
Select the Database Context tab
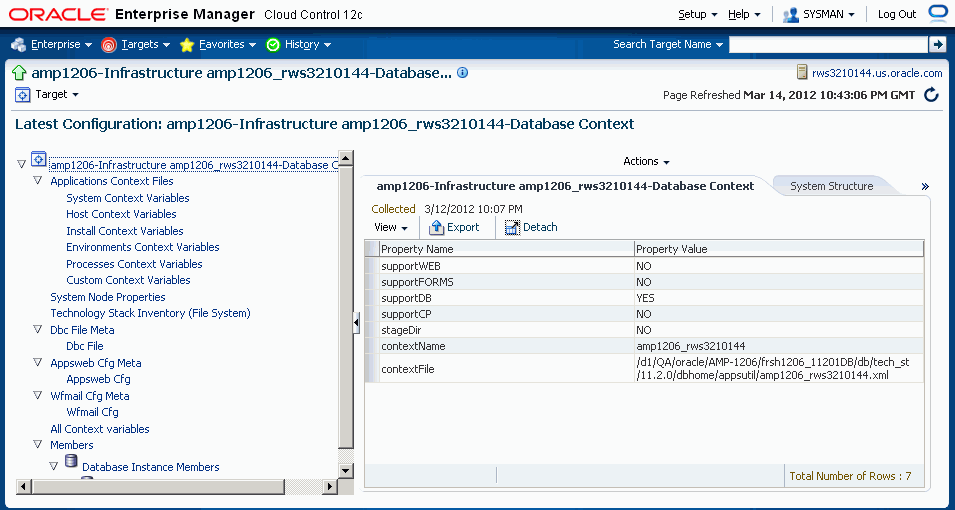(x=565, y=186)
